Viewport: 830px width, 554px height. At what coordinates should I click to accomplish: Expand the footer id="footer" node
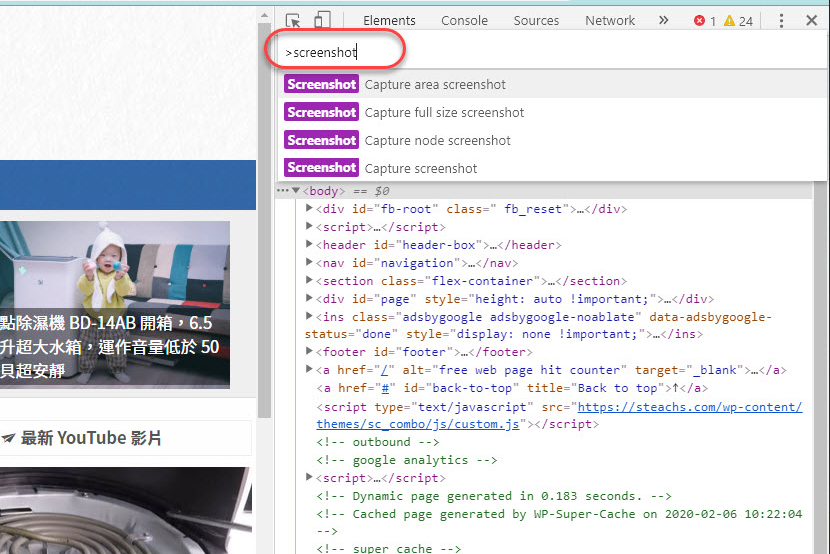(309, 351)
